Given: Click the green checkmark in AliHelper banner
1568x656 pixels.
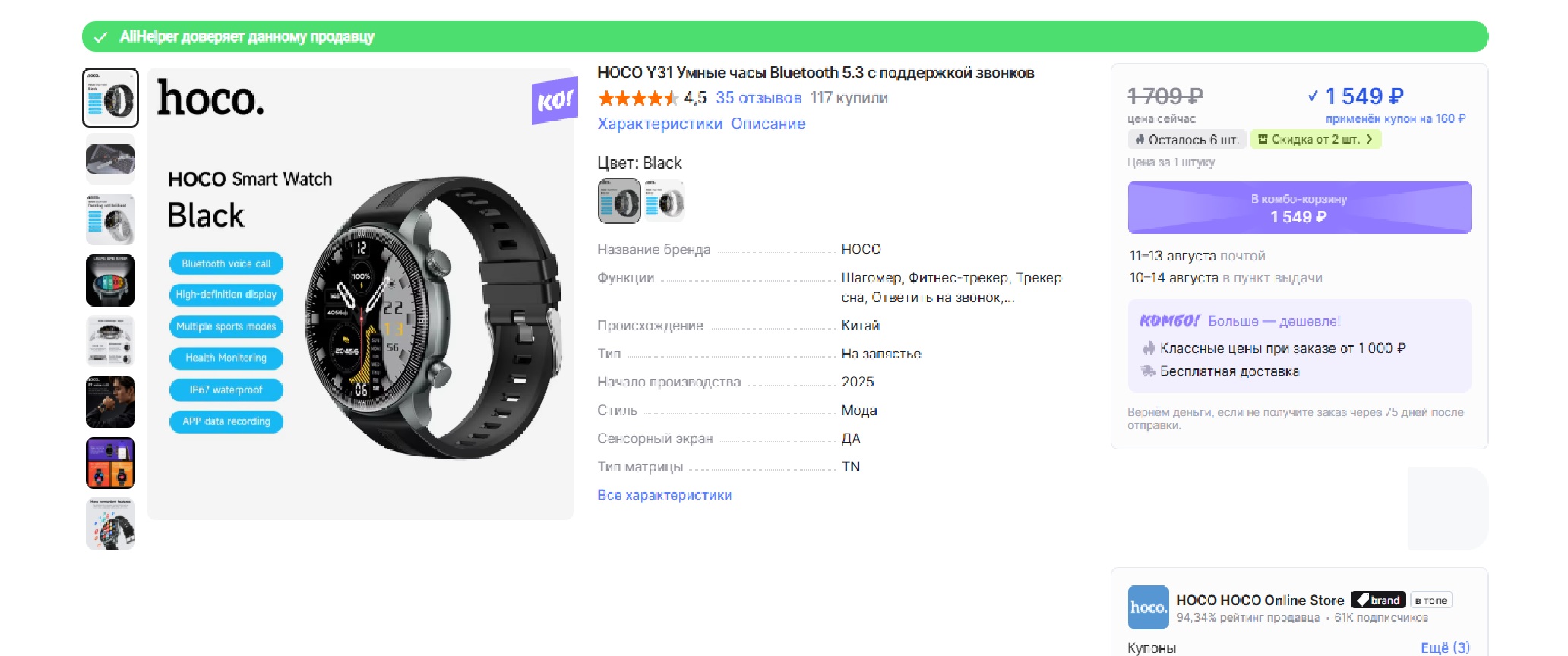Looking at the screenshot, I should pos(100,36).
